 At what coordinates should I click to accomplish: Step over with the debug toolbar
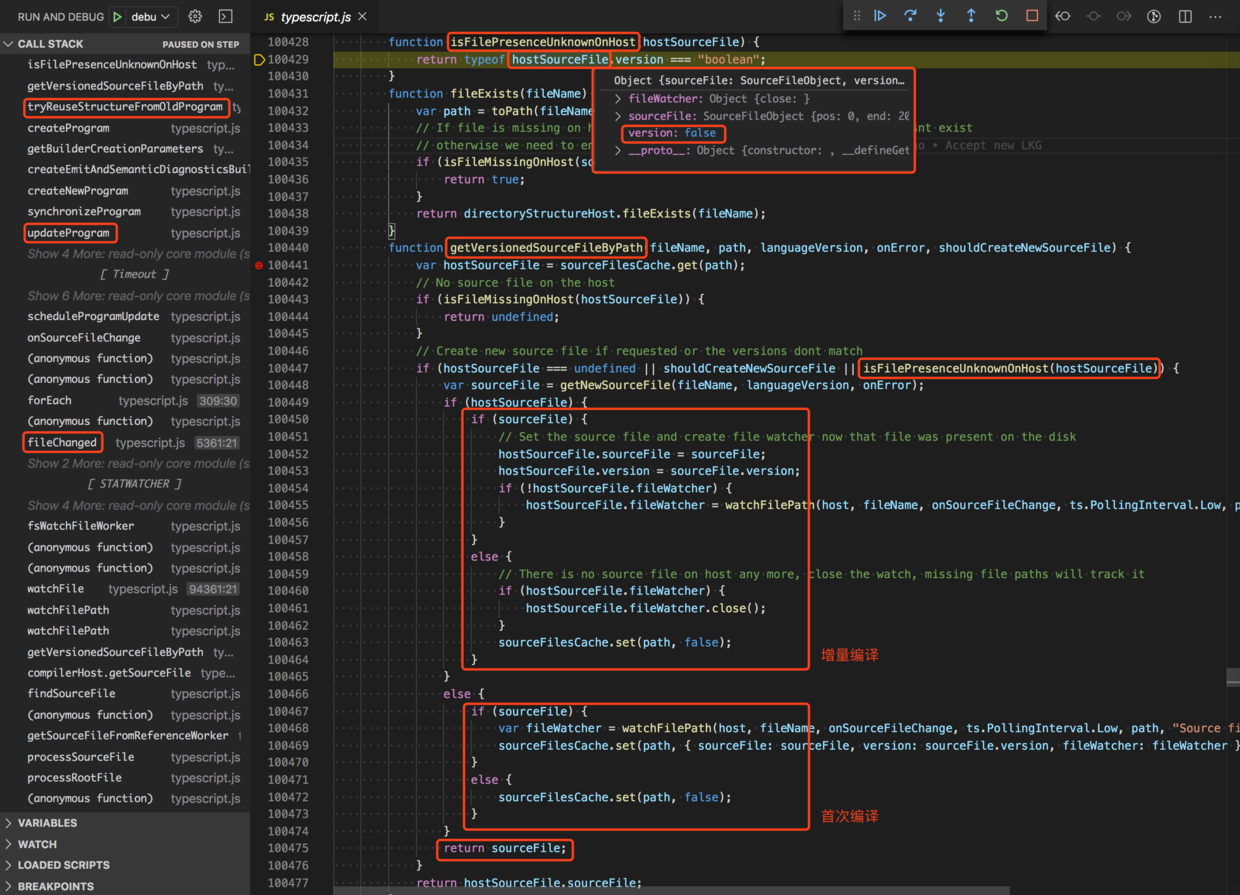(910, 16)
